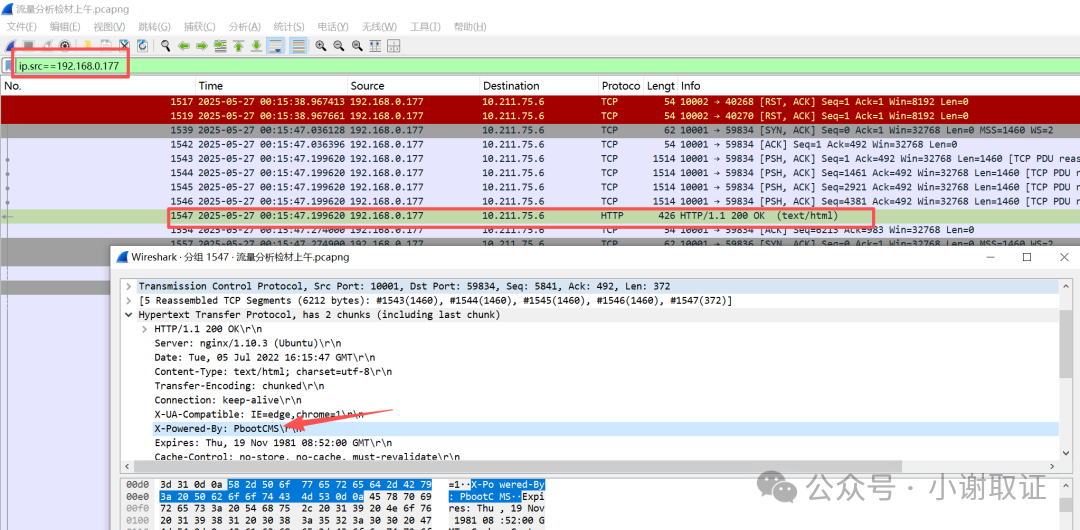The image size is (1080, 530).
Task: Jump to first packet icon
Action: click(238, 46)
